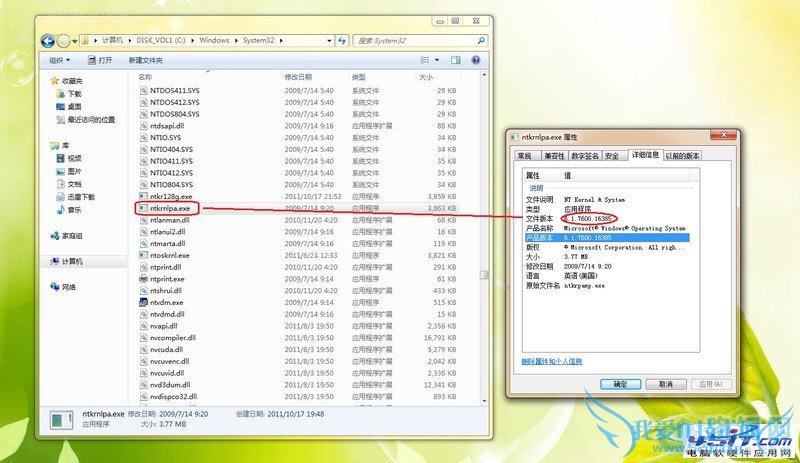
Task: Select file ntoskrnl.exe in list
Action: click(169, 255)
